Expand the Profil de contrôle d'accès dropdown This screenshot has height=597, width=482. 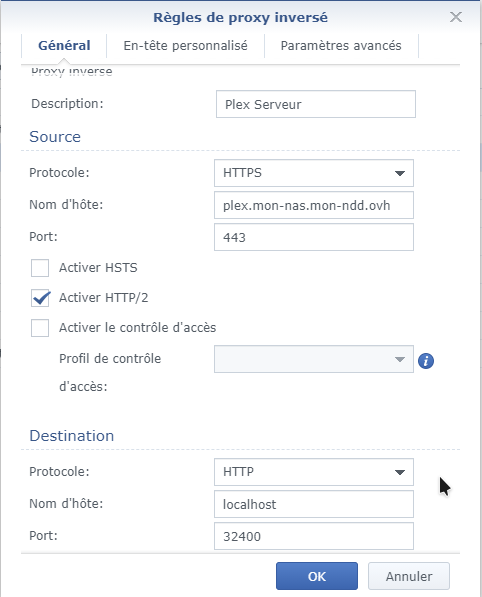tap(314, 359)
